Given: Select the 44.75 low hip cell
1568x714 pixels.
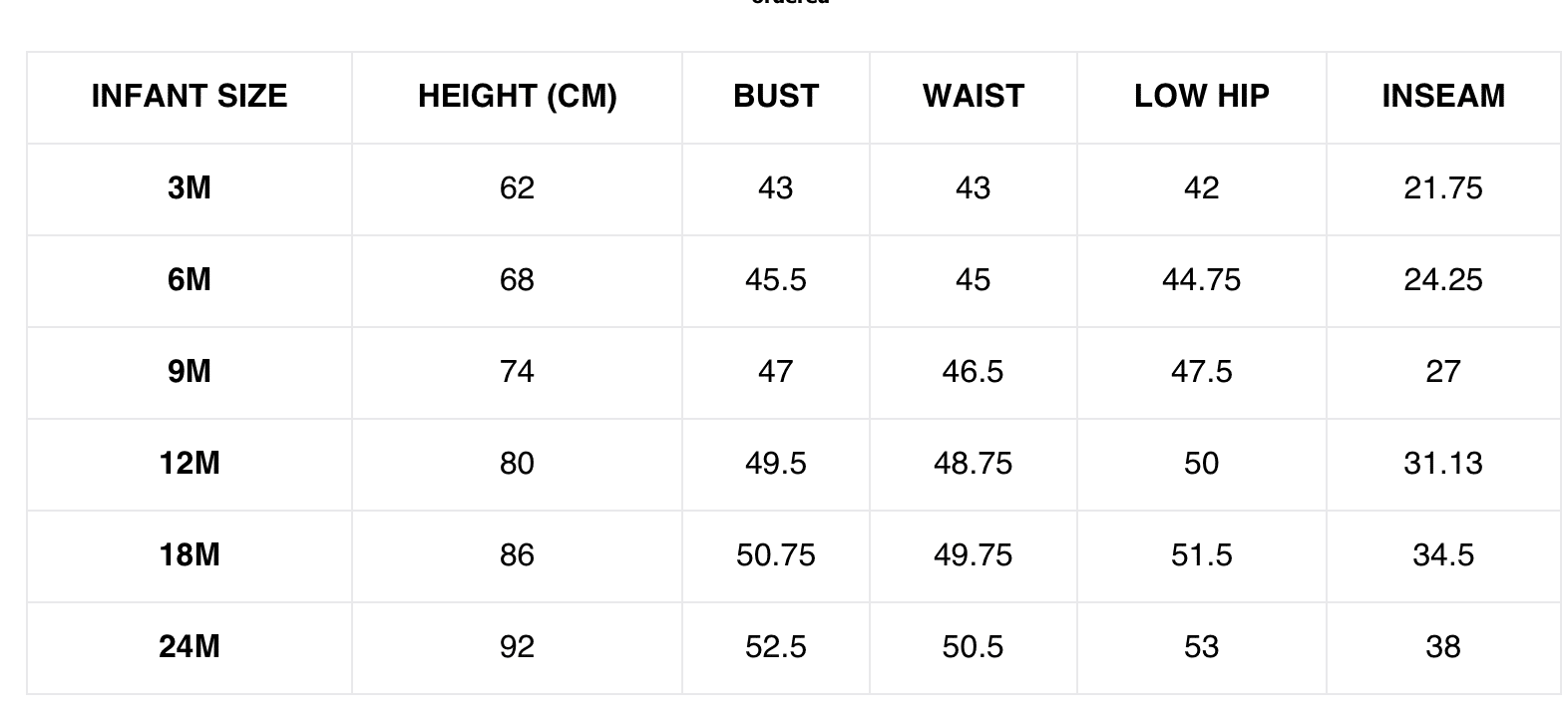Looking at the screenshot, I should point(1201,280).
